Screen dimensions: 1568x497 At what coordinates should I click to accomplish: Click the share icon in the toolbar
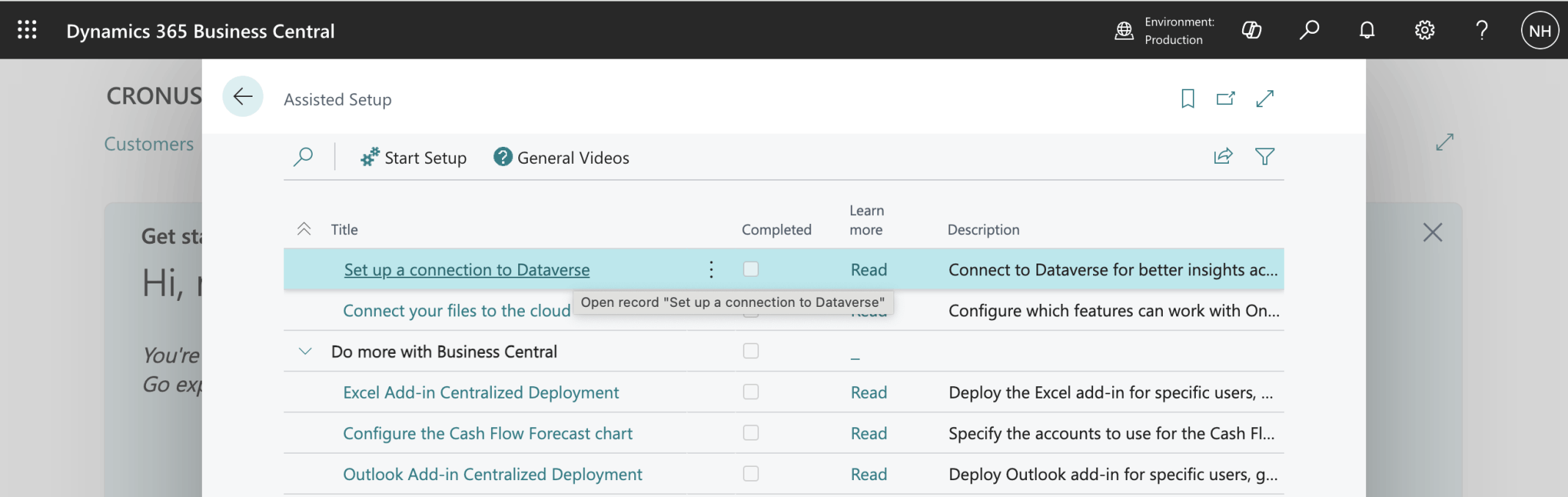tap(1223, 156)
